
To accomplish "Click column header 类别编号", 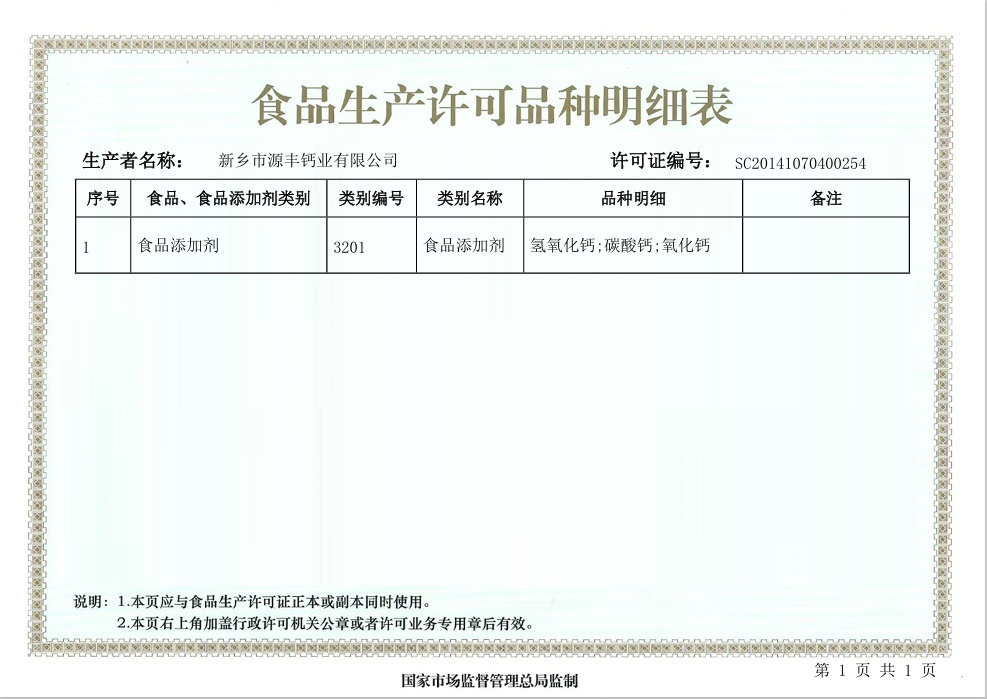I will (371, 199).
